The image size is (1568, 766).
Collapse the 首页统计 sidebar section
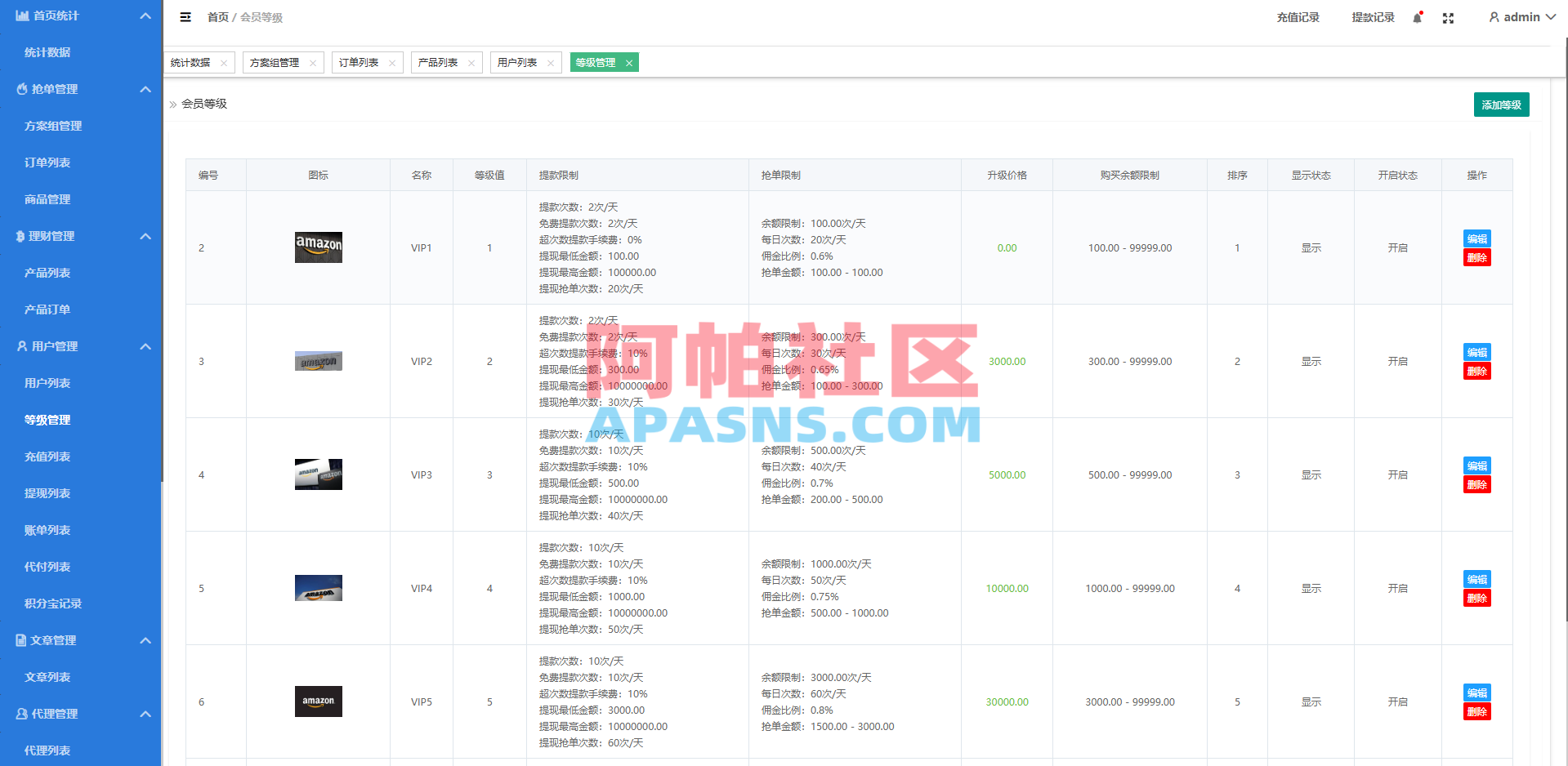coord(145,15)
